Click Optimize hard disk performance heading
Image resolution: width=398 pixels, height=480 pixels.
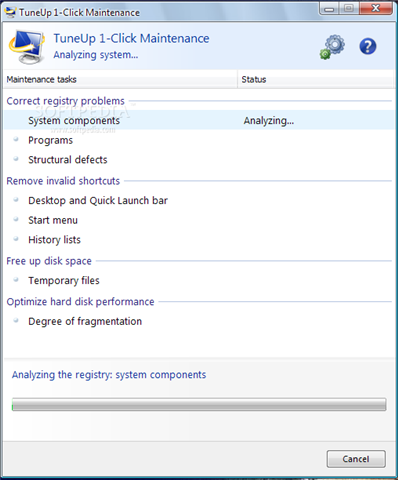(80, 302)
